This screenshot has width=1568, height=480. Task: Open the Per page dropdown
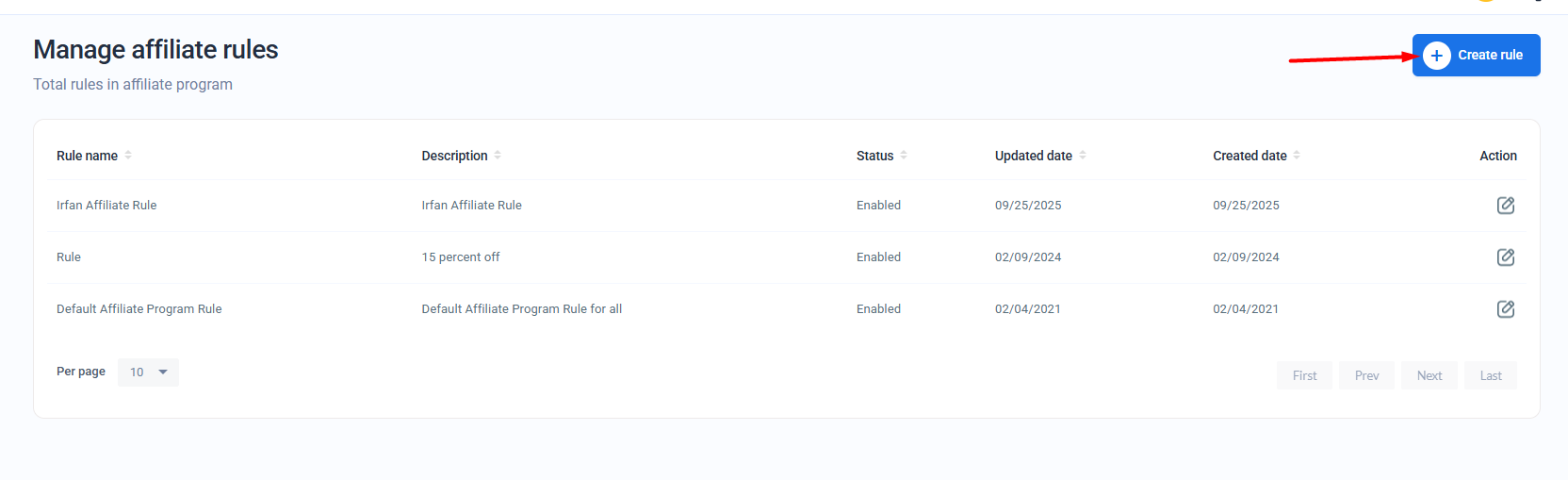[x=148, y=372]
